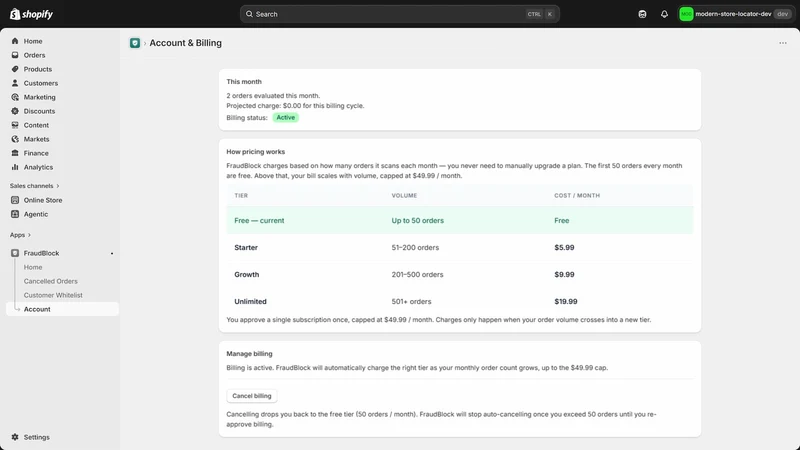Click the pin dot beside FraudBlock
Viewport: 800px width, 450px height.
[x=112, y=254]
